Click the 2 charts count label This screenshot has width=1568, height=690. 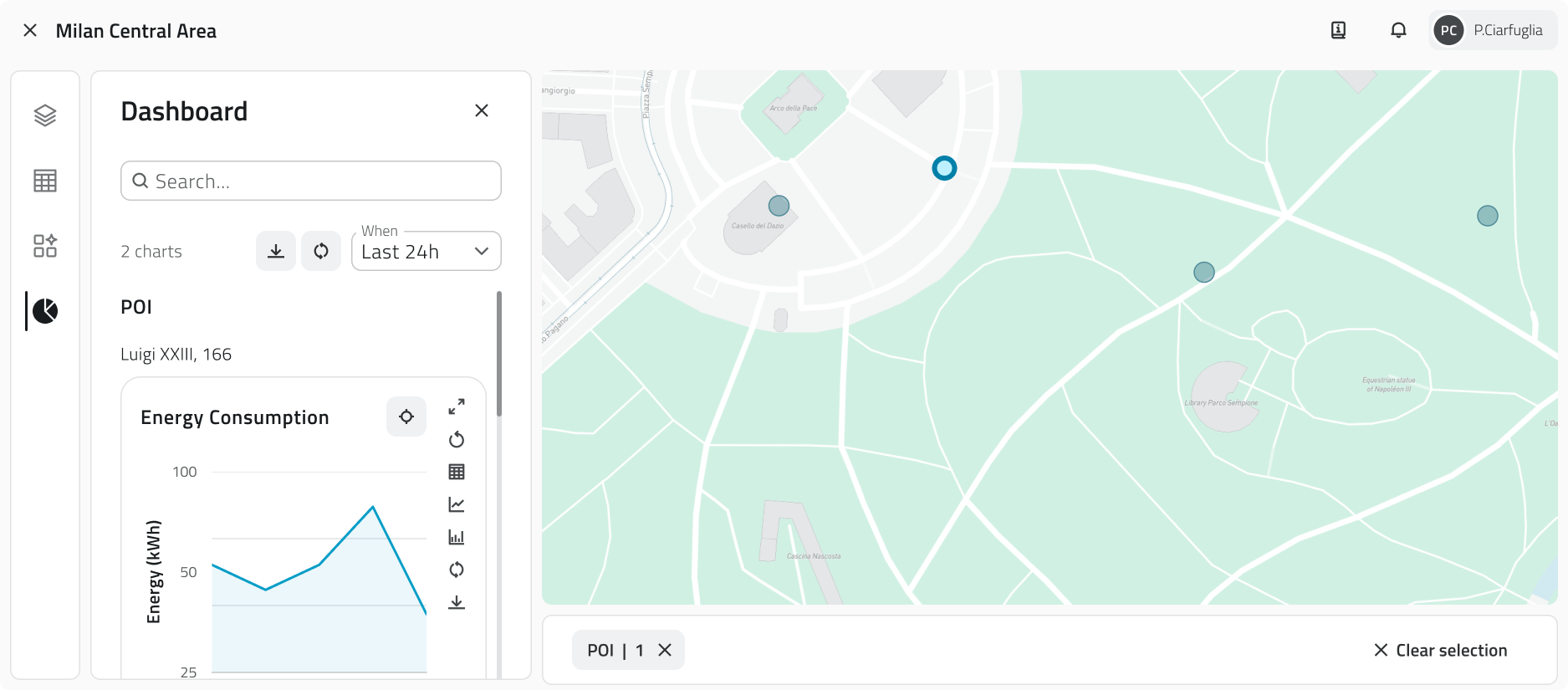click(151, 252)
